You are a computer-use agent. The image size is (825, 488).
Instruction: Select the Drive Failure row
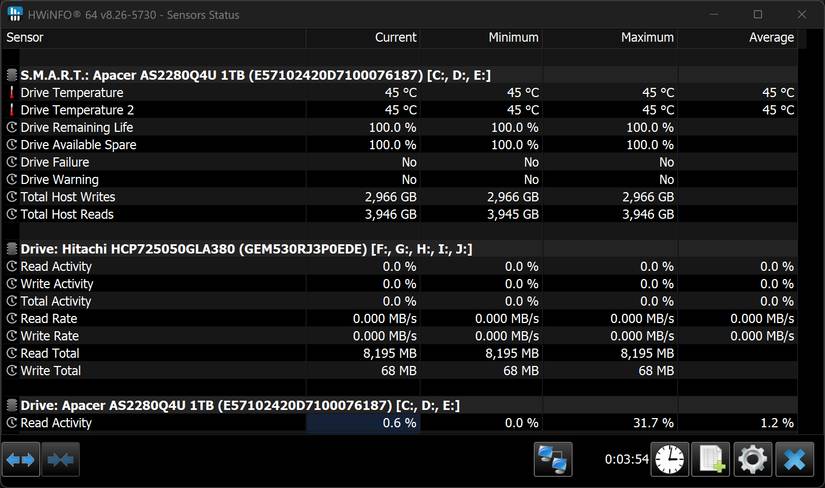coord(402,162)
